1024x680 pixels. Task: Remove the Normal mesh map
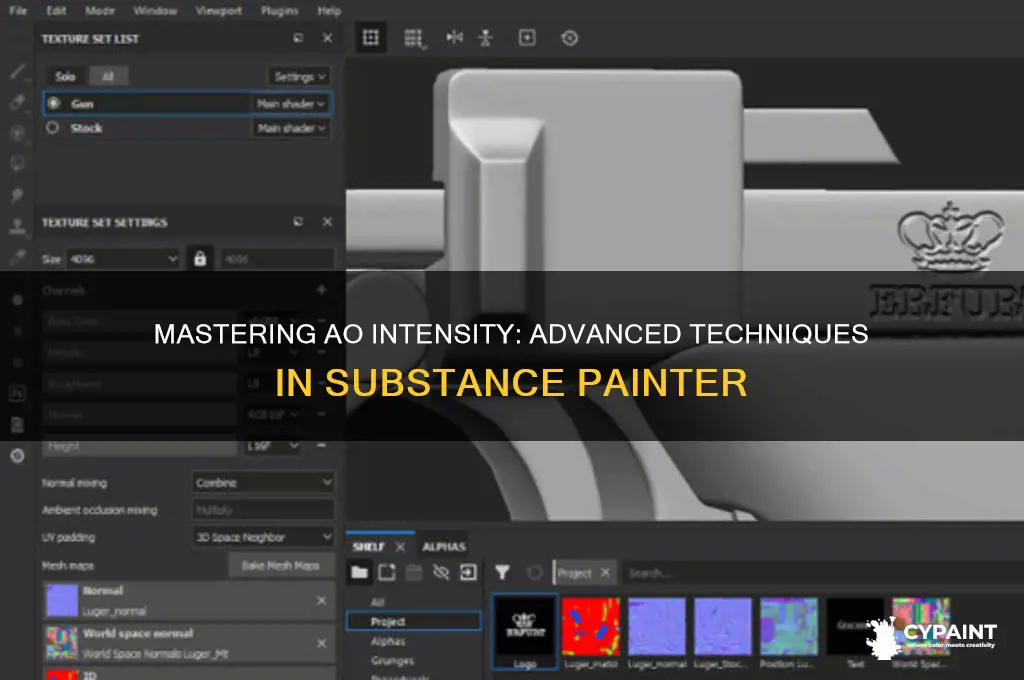point(321,600)
